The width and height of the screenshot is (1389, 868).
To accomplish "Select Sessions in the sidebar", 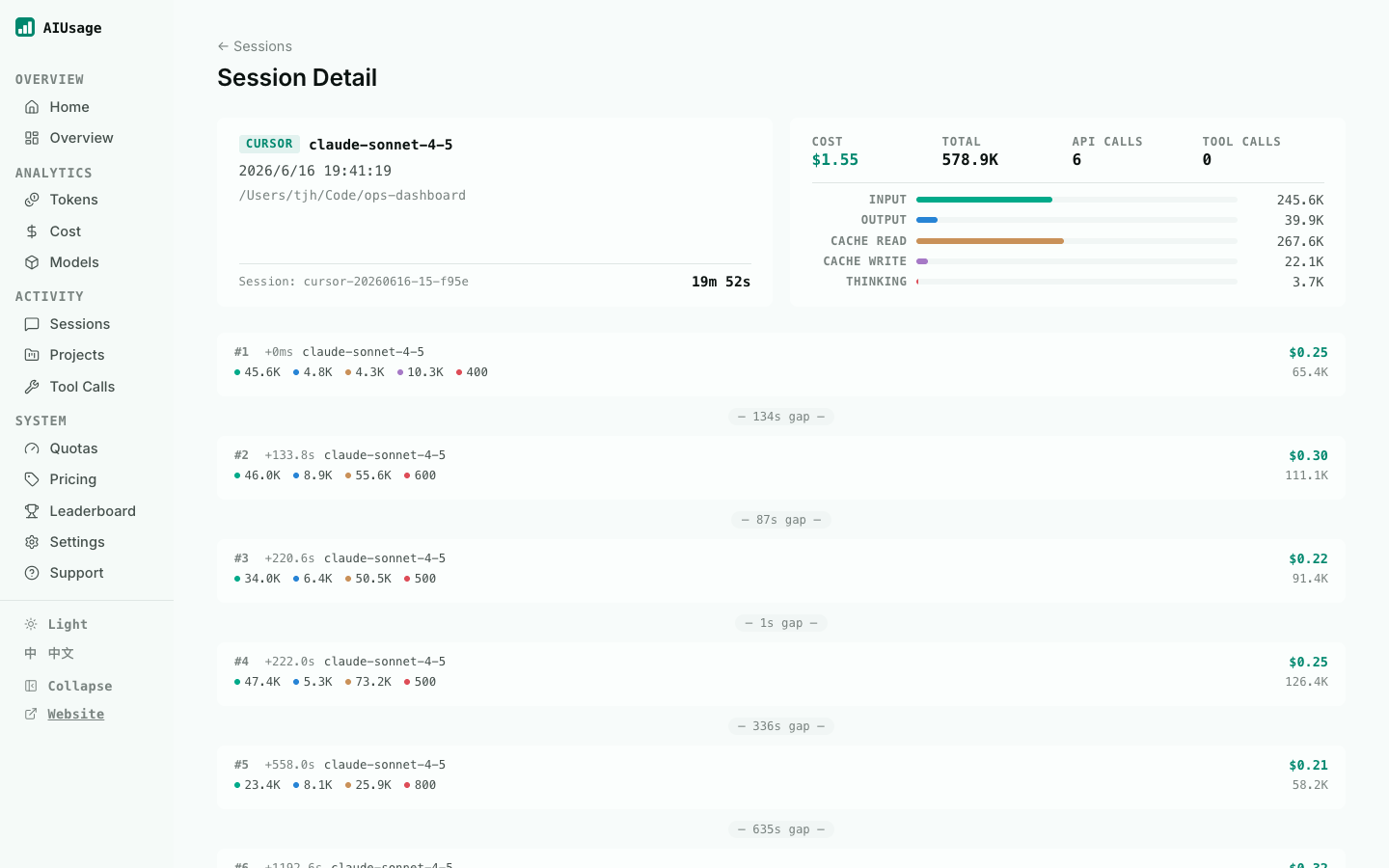I will click(x=87, y=324).
